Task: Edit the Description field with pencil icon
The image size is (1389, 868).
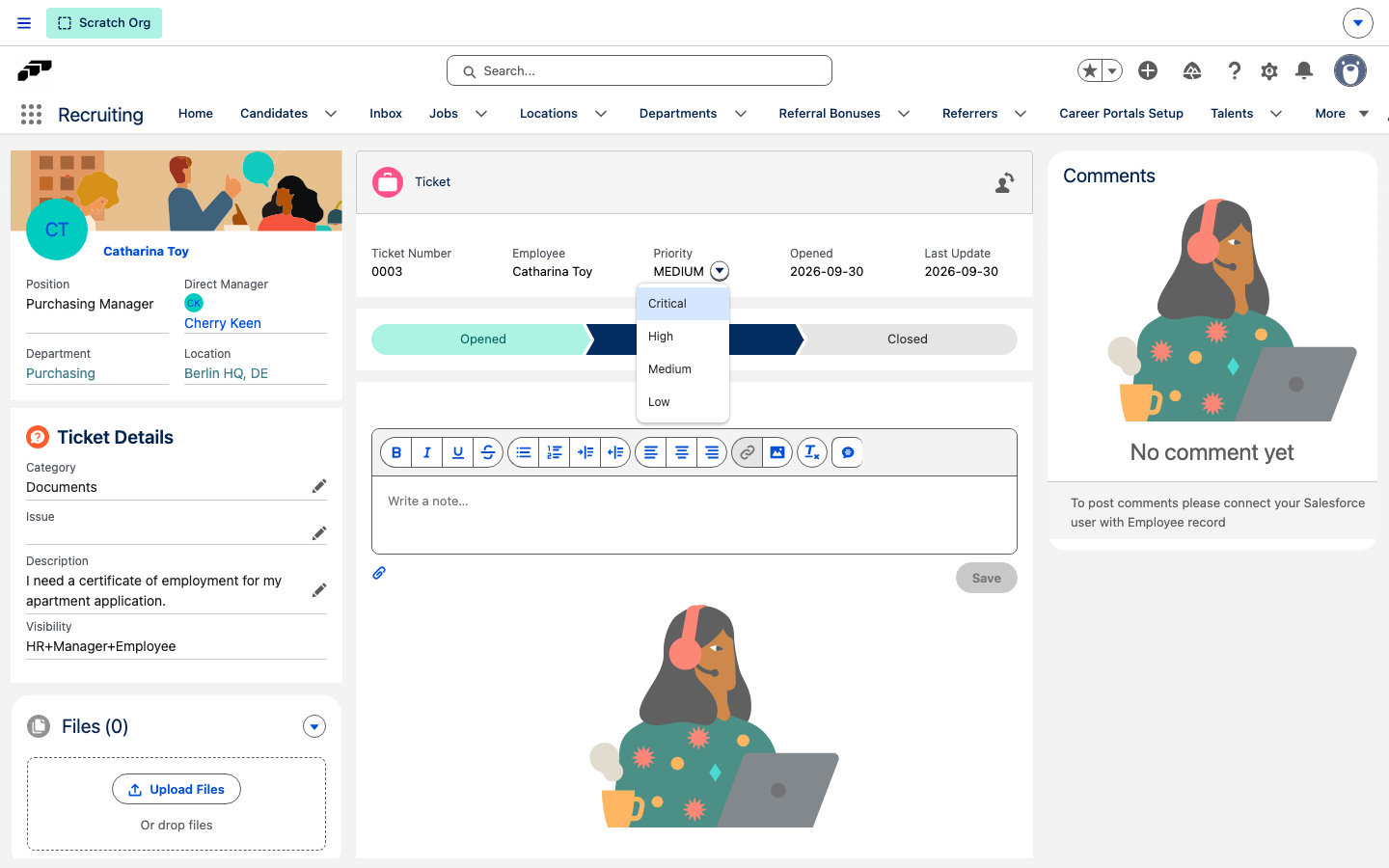Action: (x=319, y=590)
